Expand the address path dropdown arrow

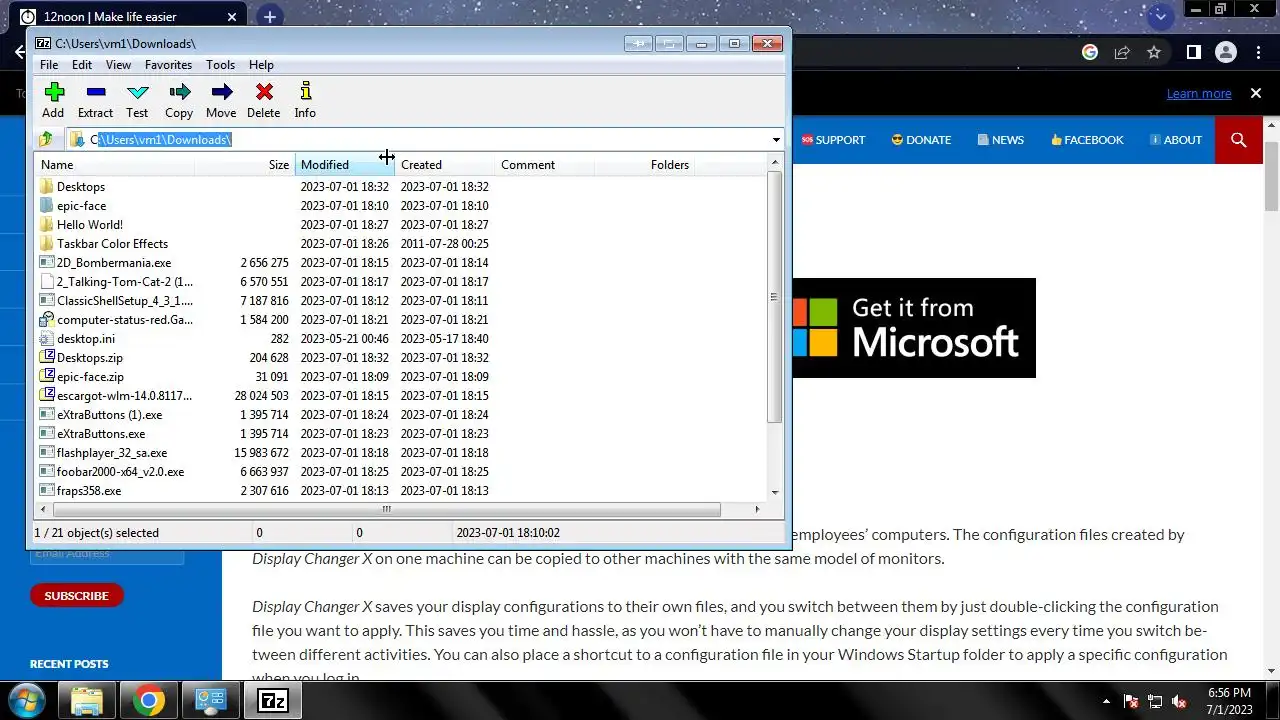pyautogui.click(x=776, y=140)
